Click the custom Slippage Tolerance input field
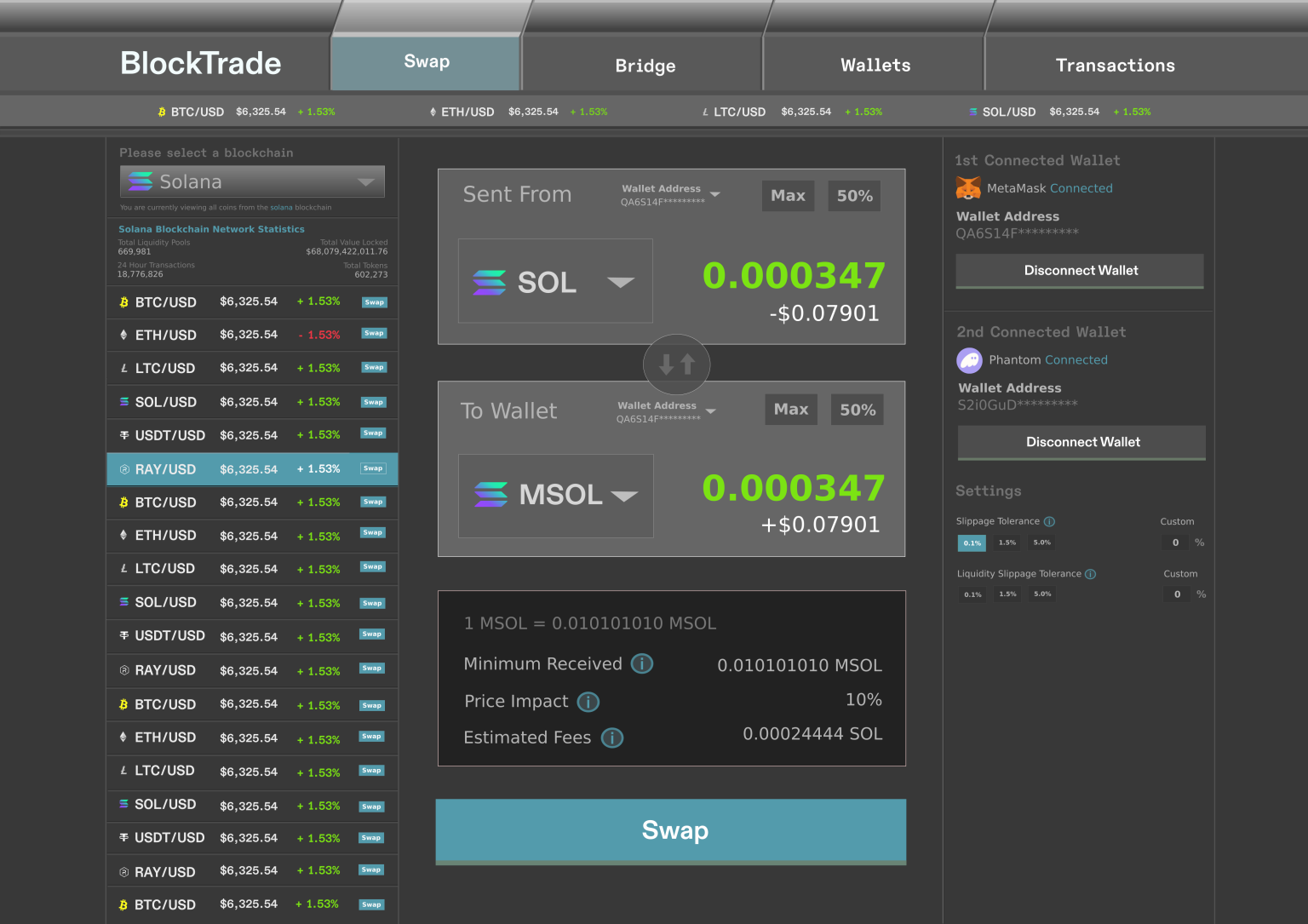This screenshot has width=1308, height=924. point(1176,542)
